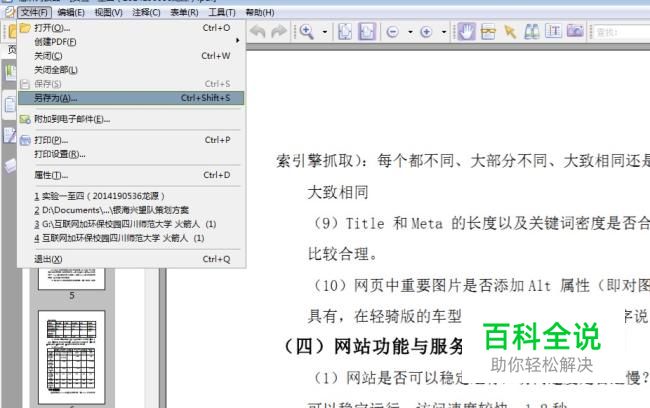Open the bottom sidebar panel icon

[10, 166]
